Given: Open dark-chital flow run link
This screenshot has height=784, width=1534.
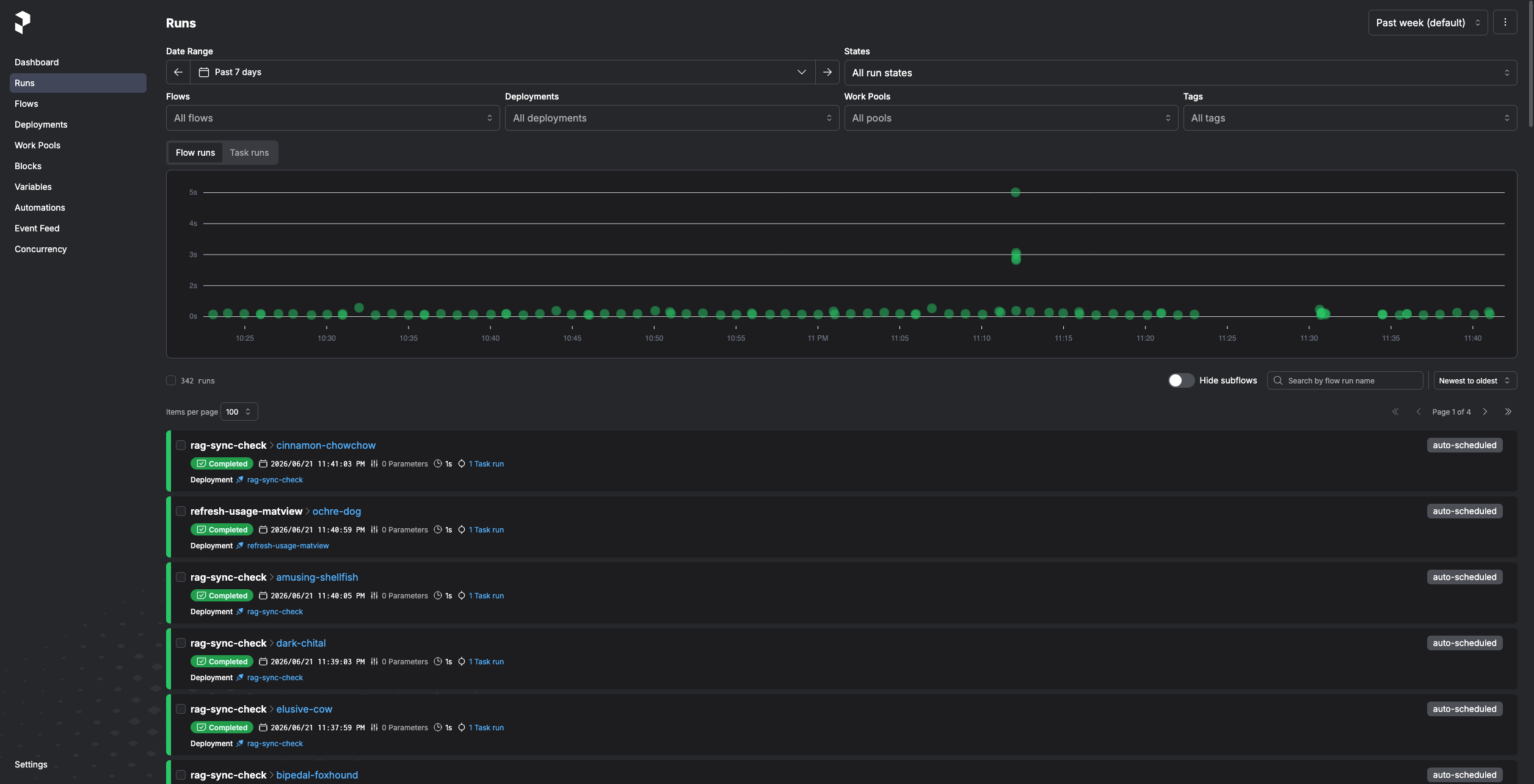Looking at the screenshot, I should 301,643.
